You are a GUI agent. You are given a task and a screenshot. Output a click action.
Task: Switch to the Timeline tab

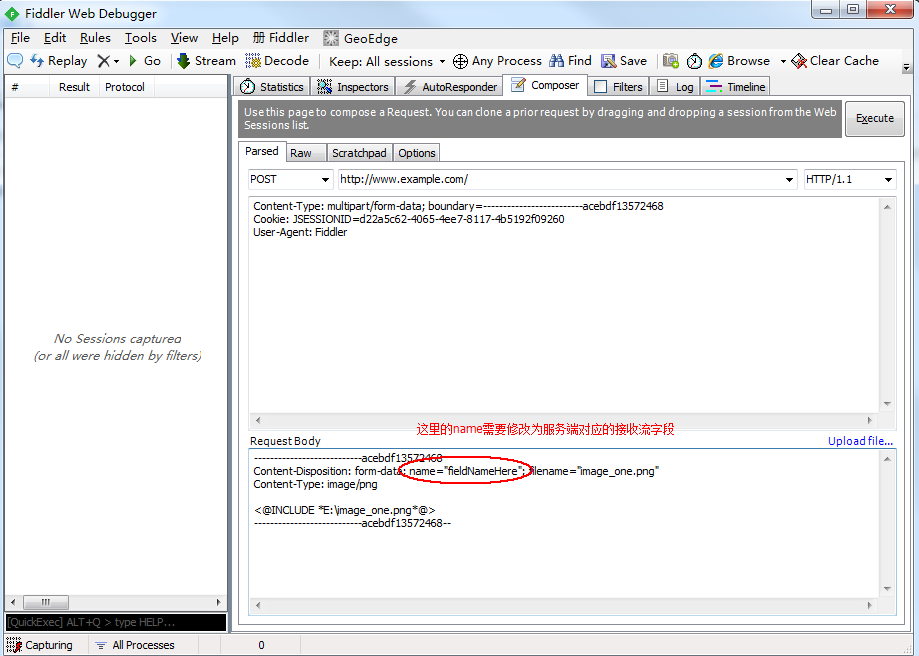click(736, 87)
